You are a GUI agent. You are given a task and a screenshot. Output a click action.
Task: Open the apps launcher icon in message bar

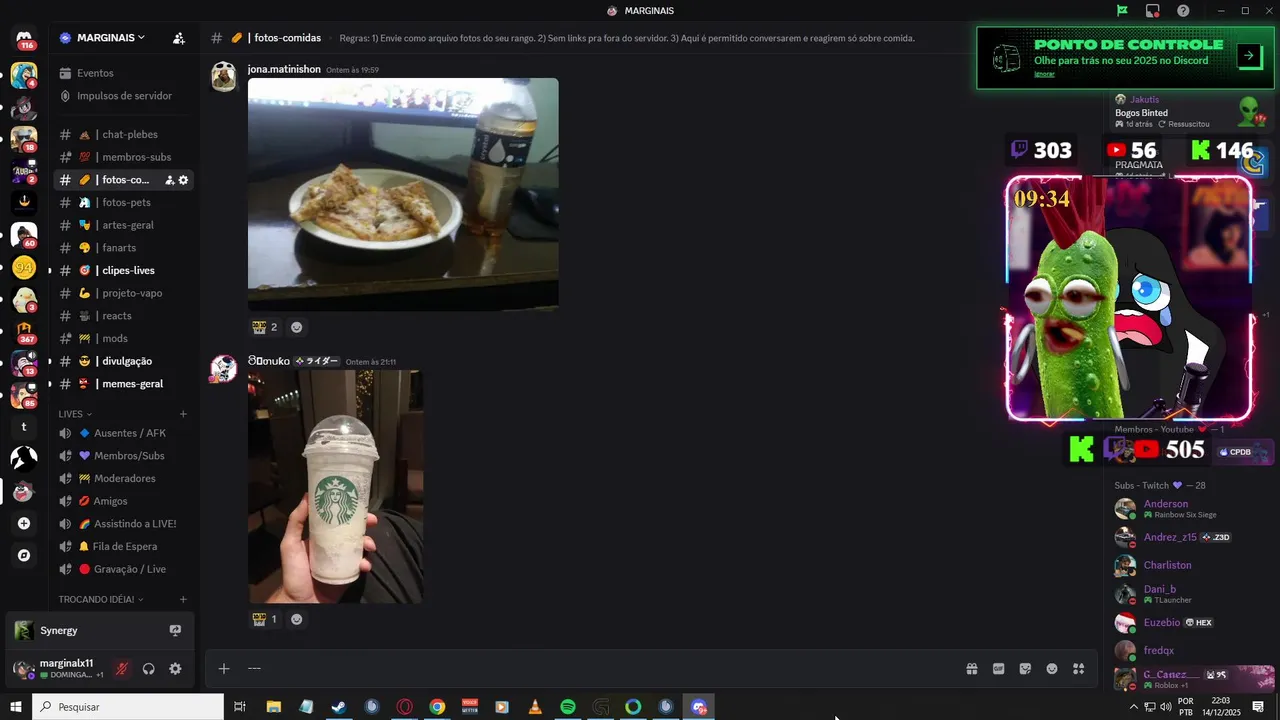click(1079, 669)
